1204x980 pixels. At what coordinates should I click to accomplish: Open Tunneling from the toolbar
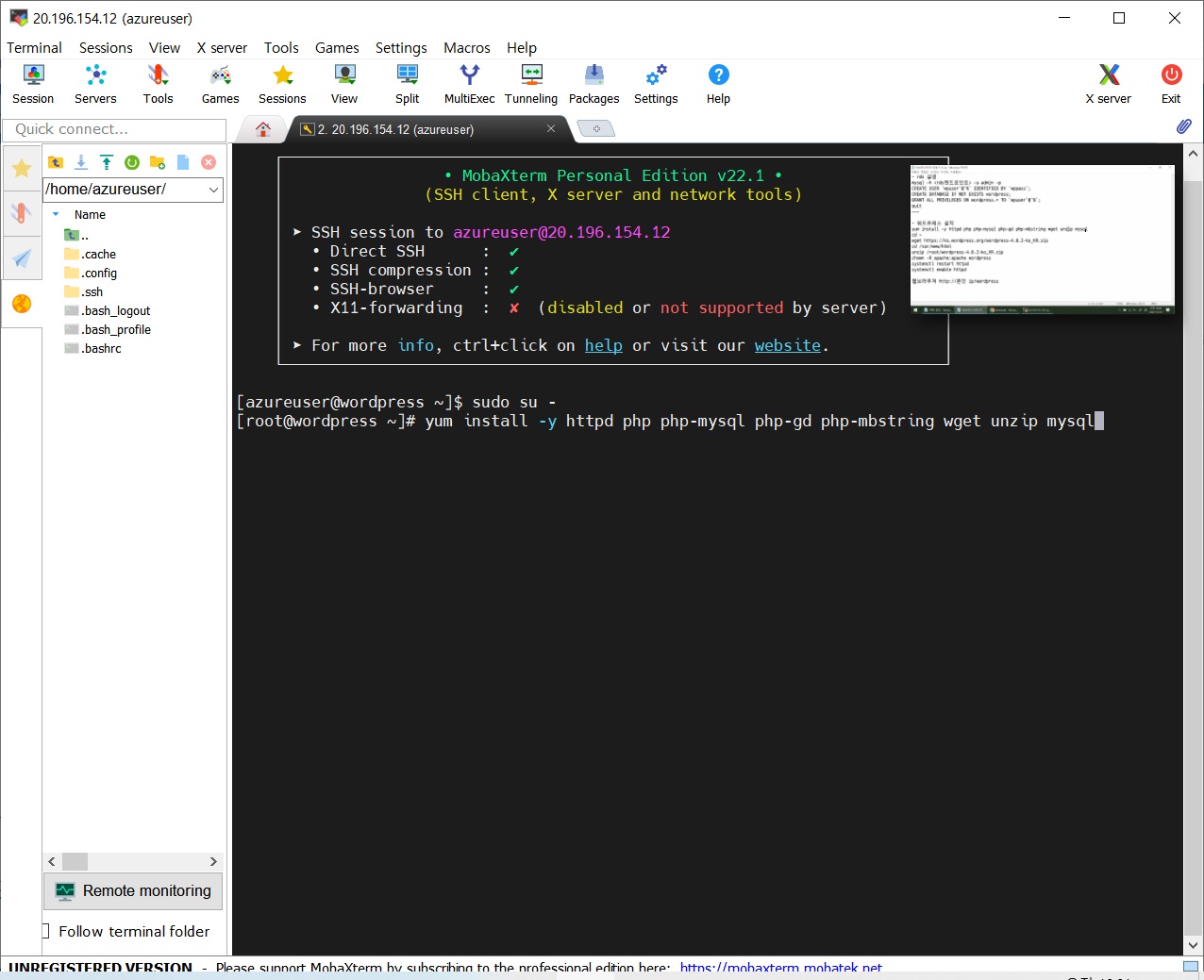(x=531, y=84)
